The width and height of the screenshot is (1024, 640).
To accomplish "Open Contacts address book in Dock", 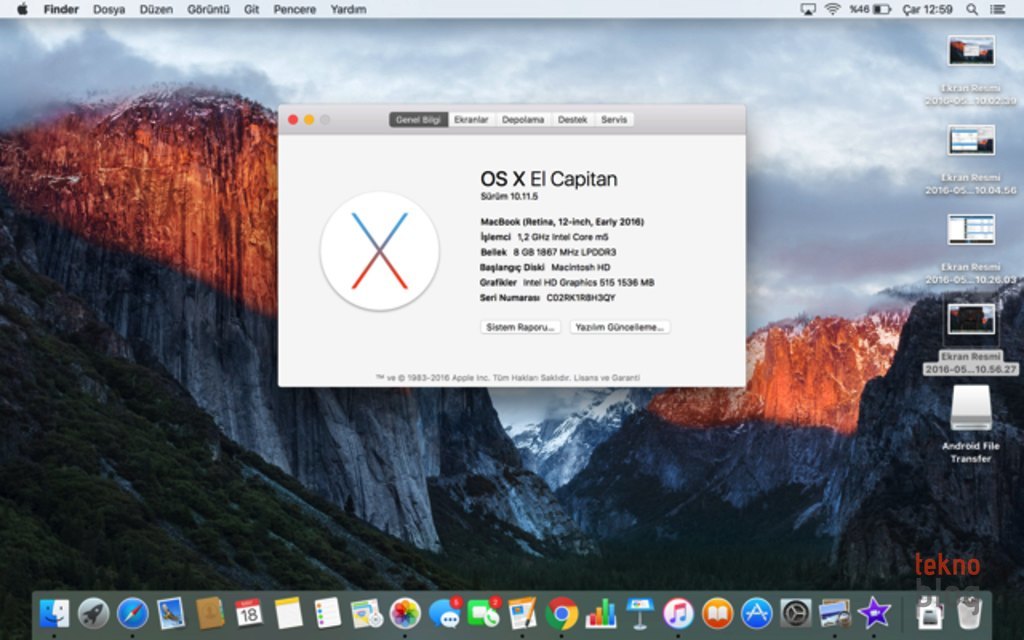I will (210, 613).
